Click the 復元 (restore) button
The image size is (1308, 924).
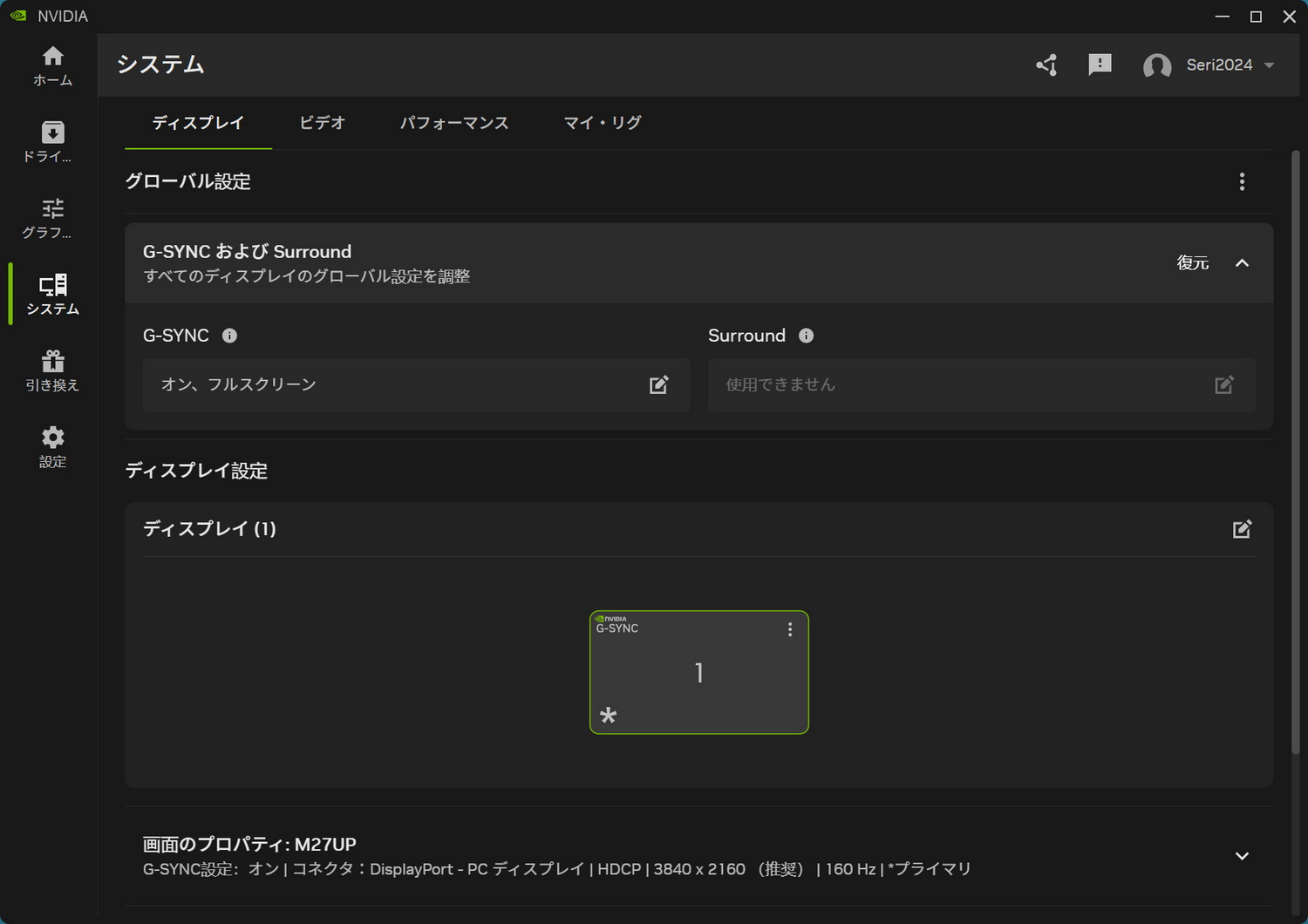coord(1191,262)
